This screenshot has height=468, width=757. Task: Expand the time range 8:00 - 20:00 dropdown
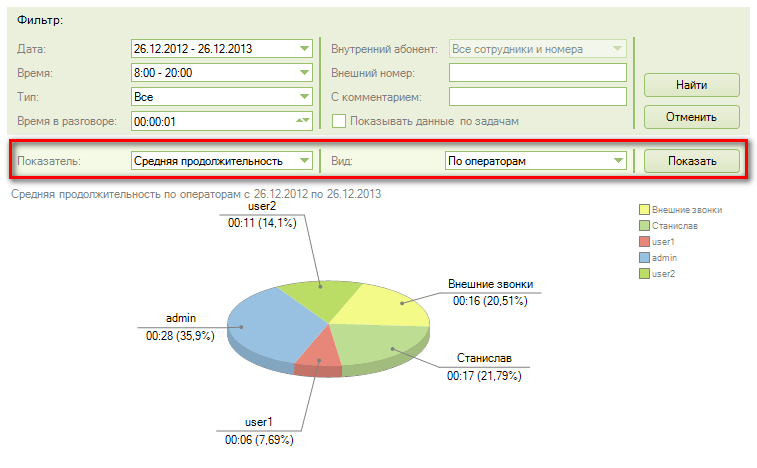tap(304, 73)
